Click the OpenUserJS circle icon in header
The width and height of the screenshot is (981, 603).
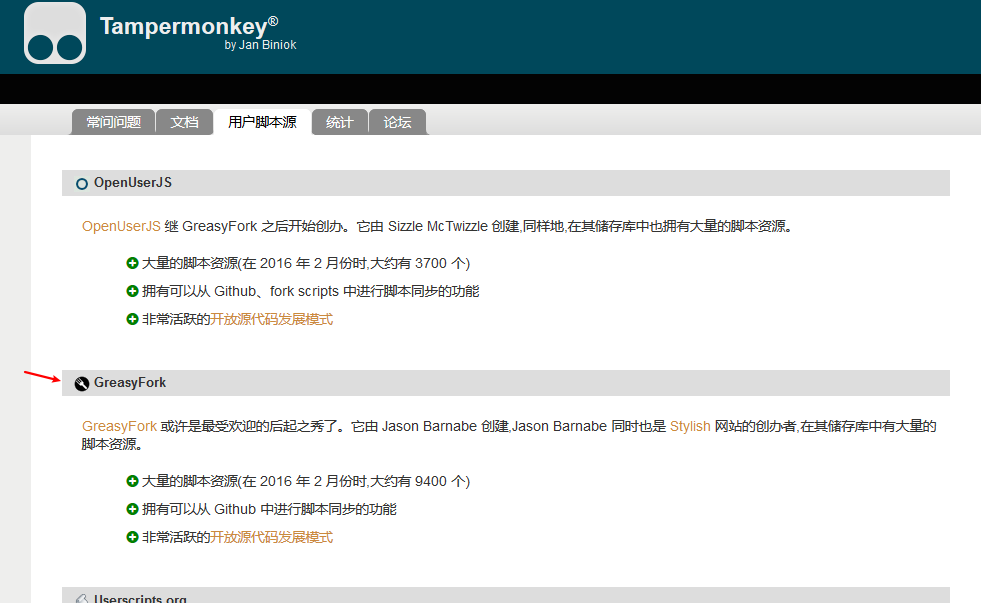(x=82, y=184)
